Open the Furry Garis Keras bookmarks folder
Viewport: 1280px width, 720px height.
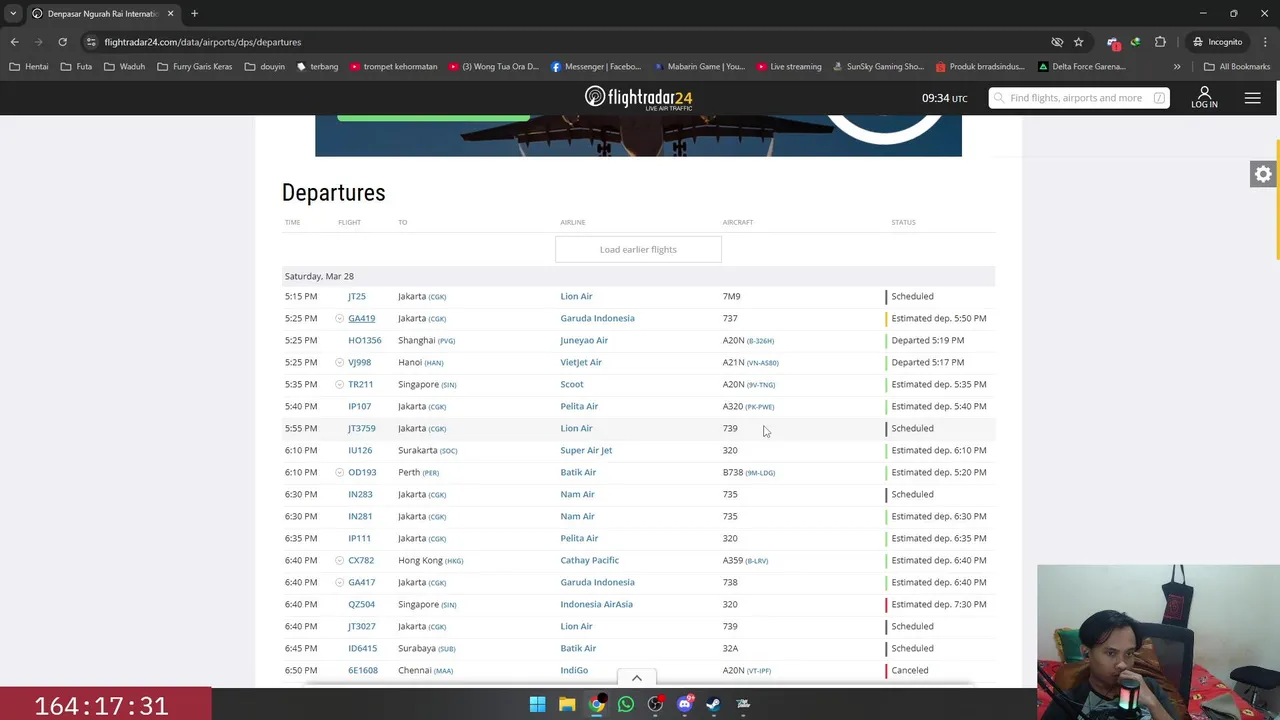tap(194, 67)
